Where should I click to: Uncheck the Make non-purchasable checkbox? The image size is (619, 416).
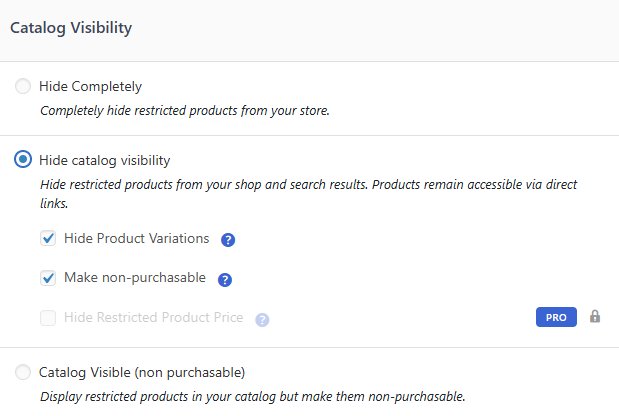pyautogui.click(x=48, y=278)
